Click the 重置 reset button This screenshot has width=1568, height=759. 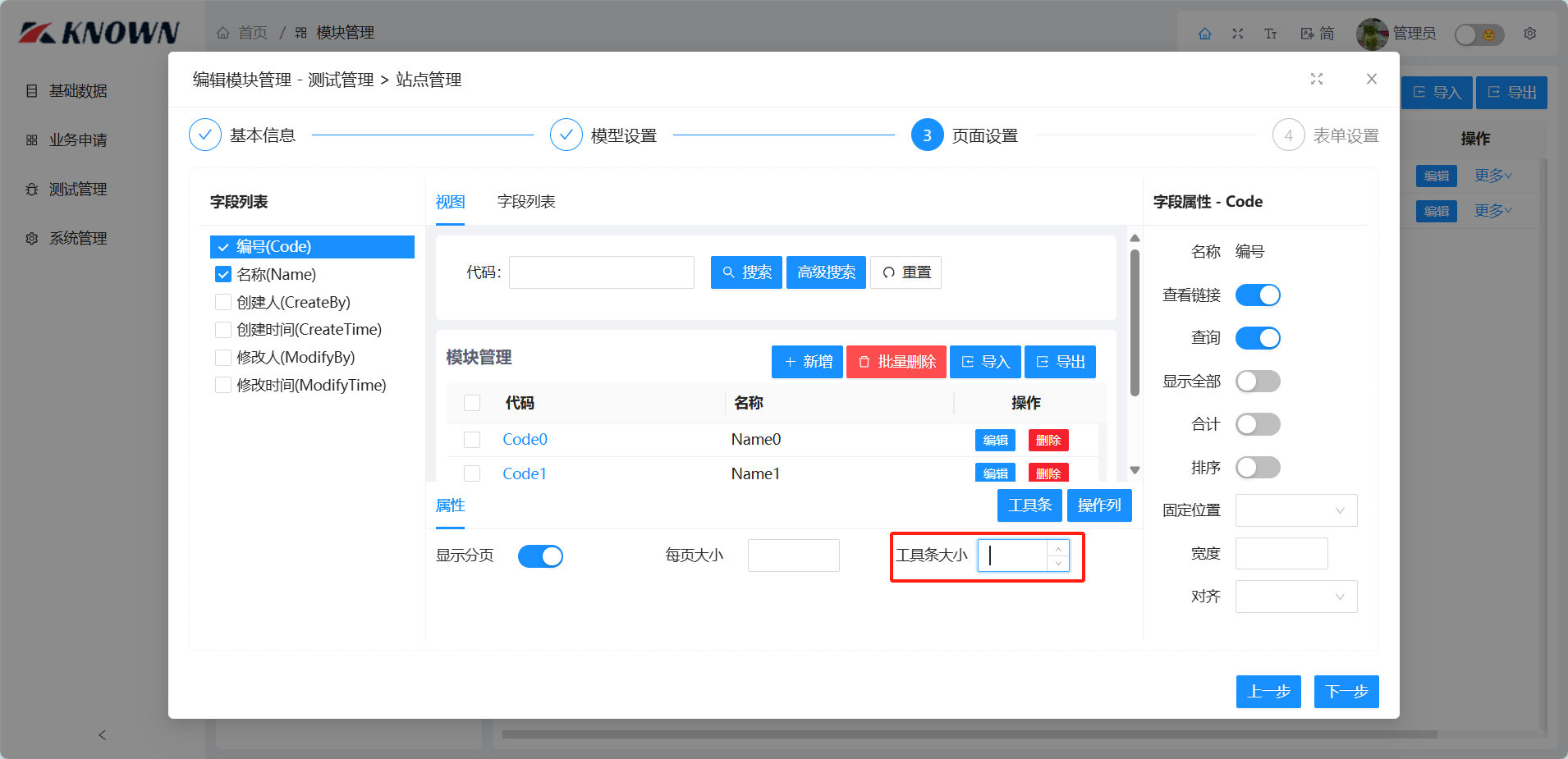(905, 272)
